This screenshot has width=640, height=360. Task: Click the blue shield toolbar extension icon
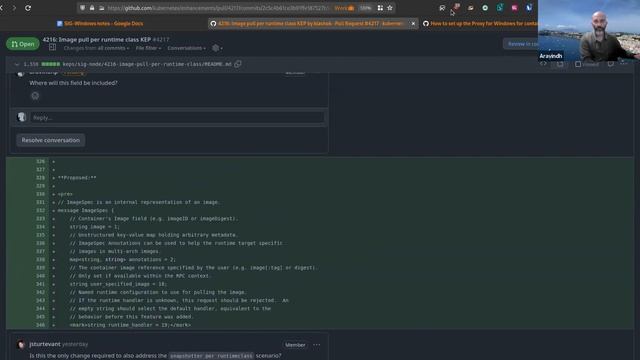point(529,8)
